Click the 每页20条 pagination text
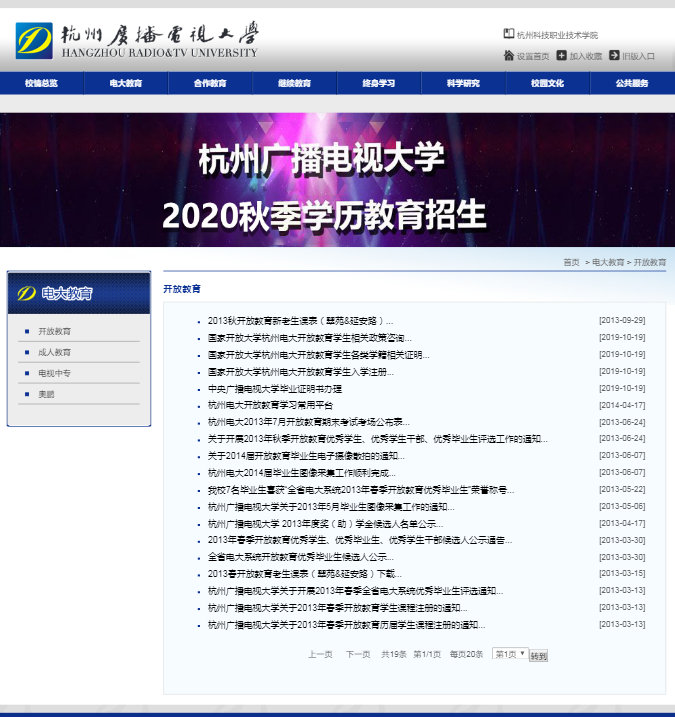This screenshot has width=675, height=717. pyautogui.click(x=466, y=654)
